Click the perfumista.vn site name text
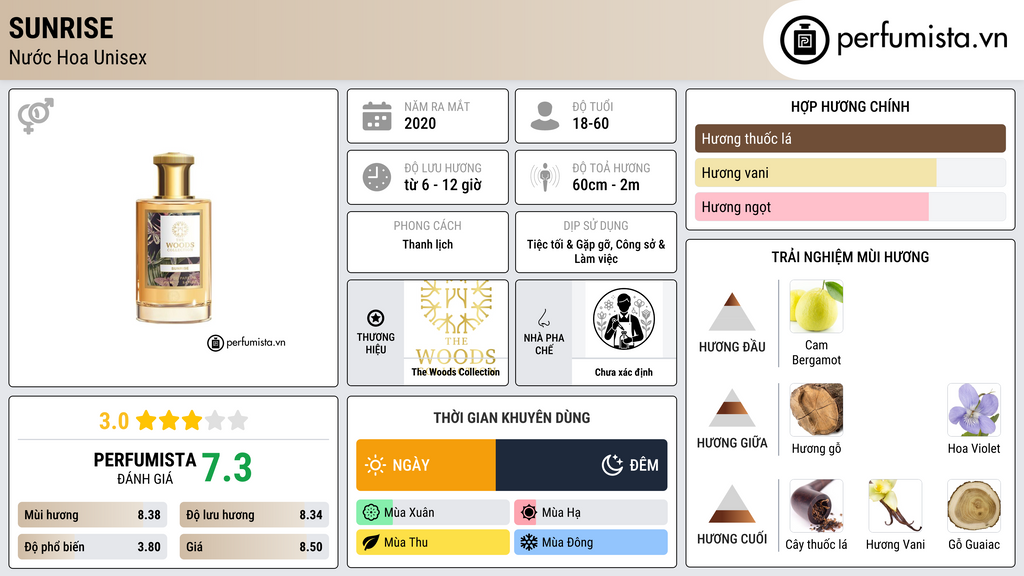The width and height of the screenshot is (1024, 576). coord(922,38)
